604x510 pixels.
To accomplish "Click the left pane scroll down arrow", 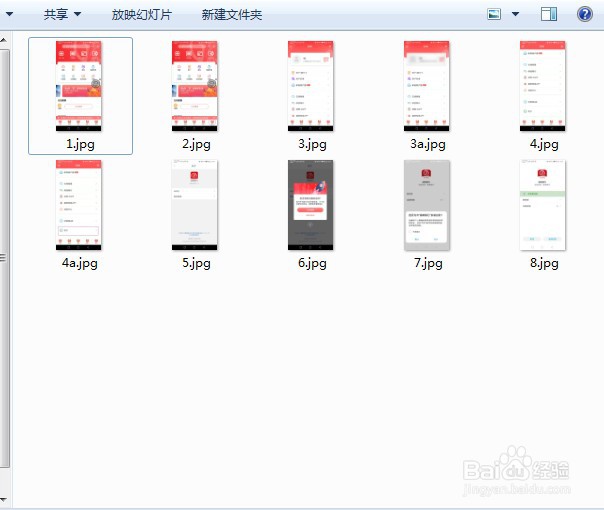I will [3, 500].
